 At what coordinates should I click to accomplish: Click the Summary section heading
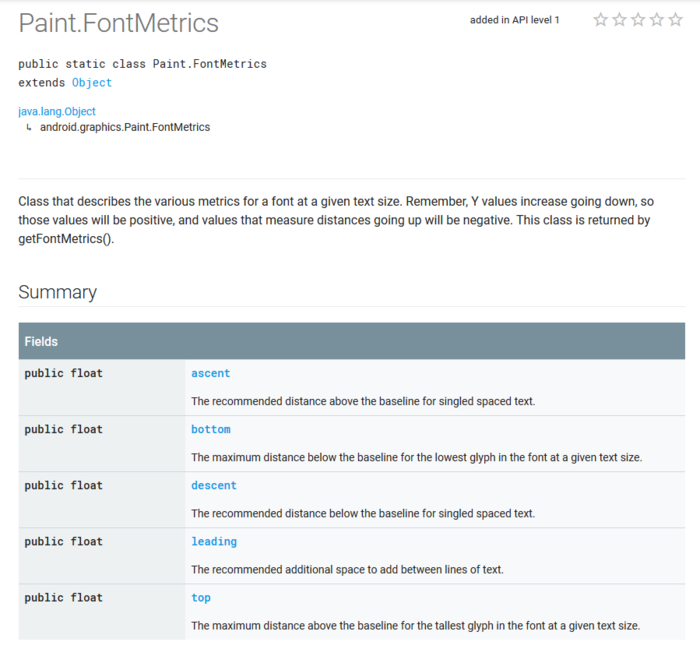(57, 292)
